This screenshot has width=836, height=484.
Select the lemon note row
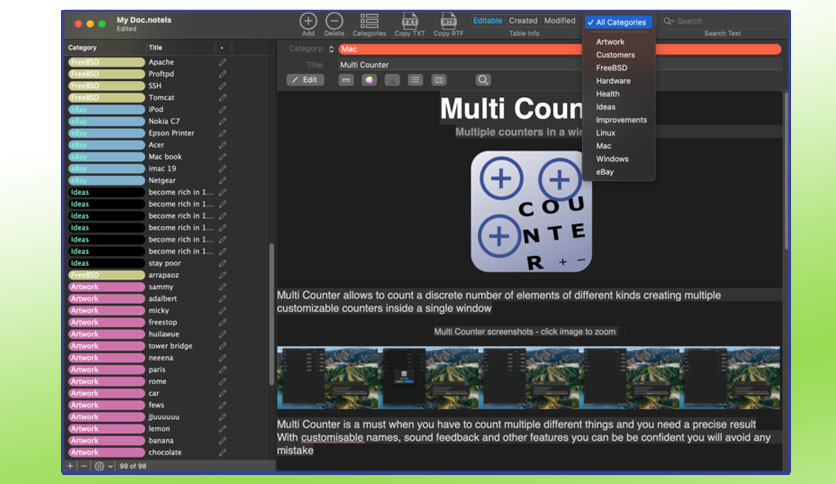click(168, 429)
